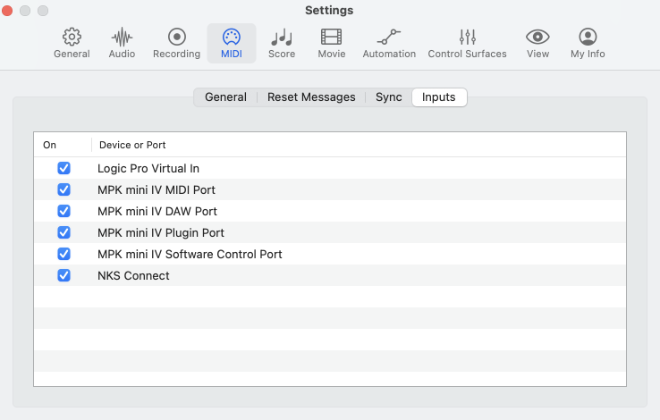Toggle MPK mini IV Plugin Port checkbox
660x420 pixels.
point(64,233)
